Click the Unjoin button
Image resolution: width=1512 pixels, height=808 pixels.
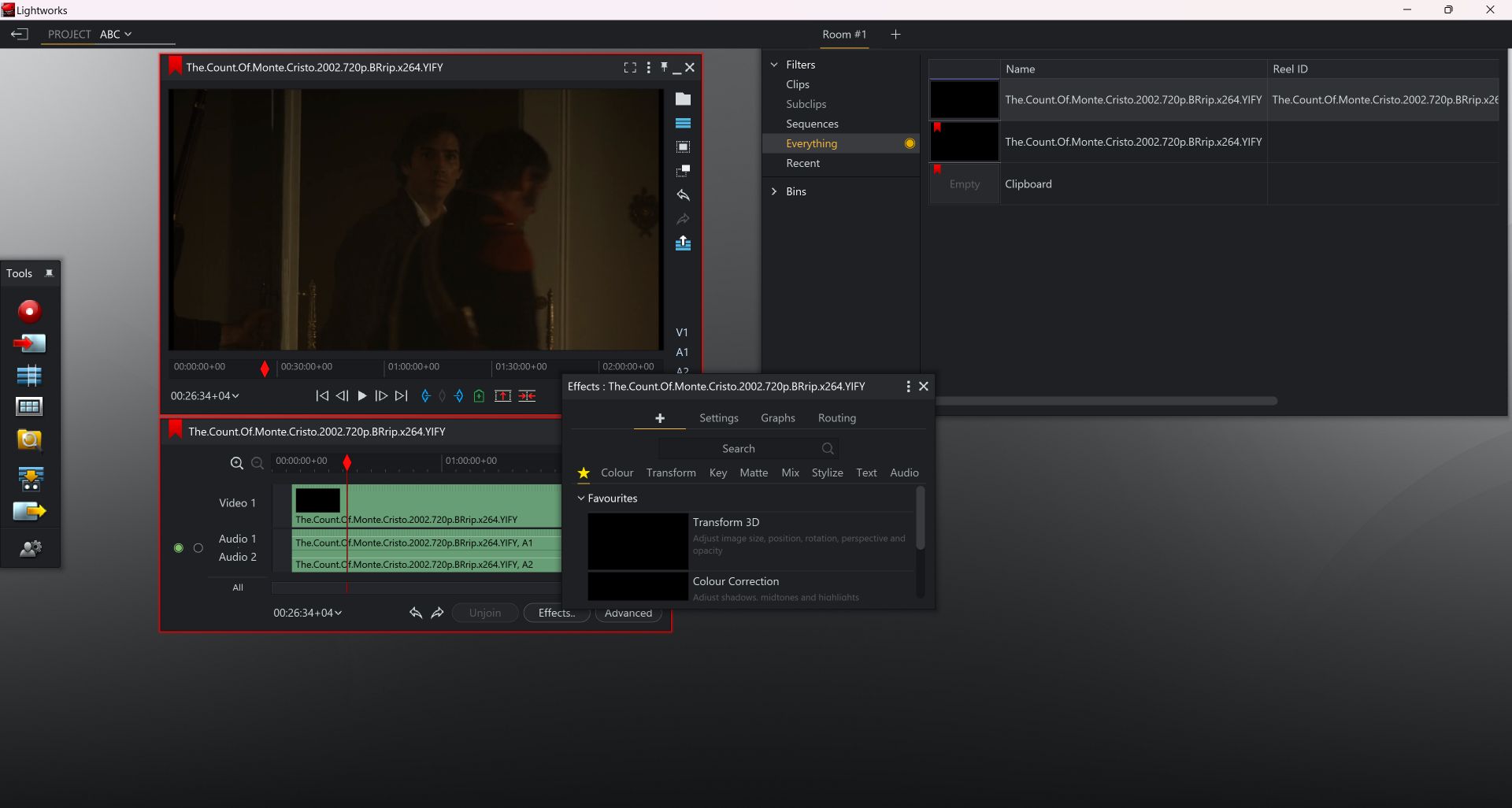tap(485, 613)
